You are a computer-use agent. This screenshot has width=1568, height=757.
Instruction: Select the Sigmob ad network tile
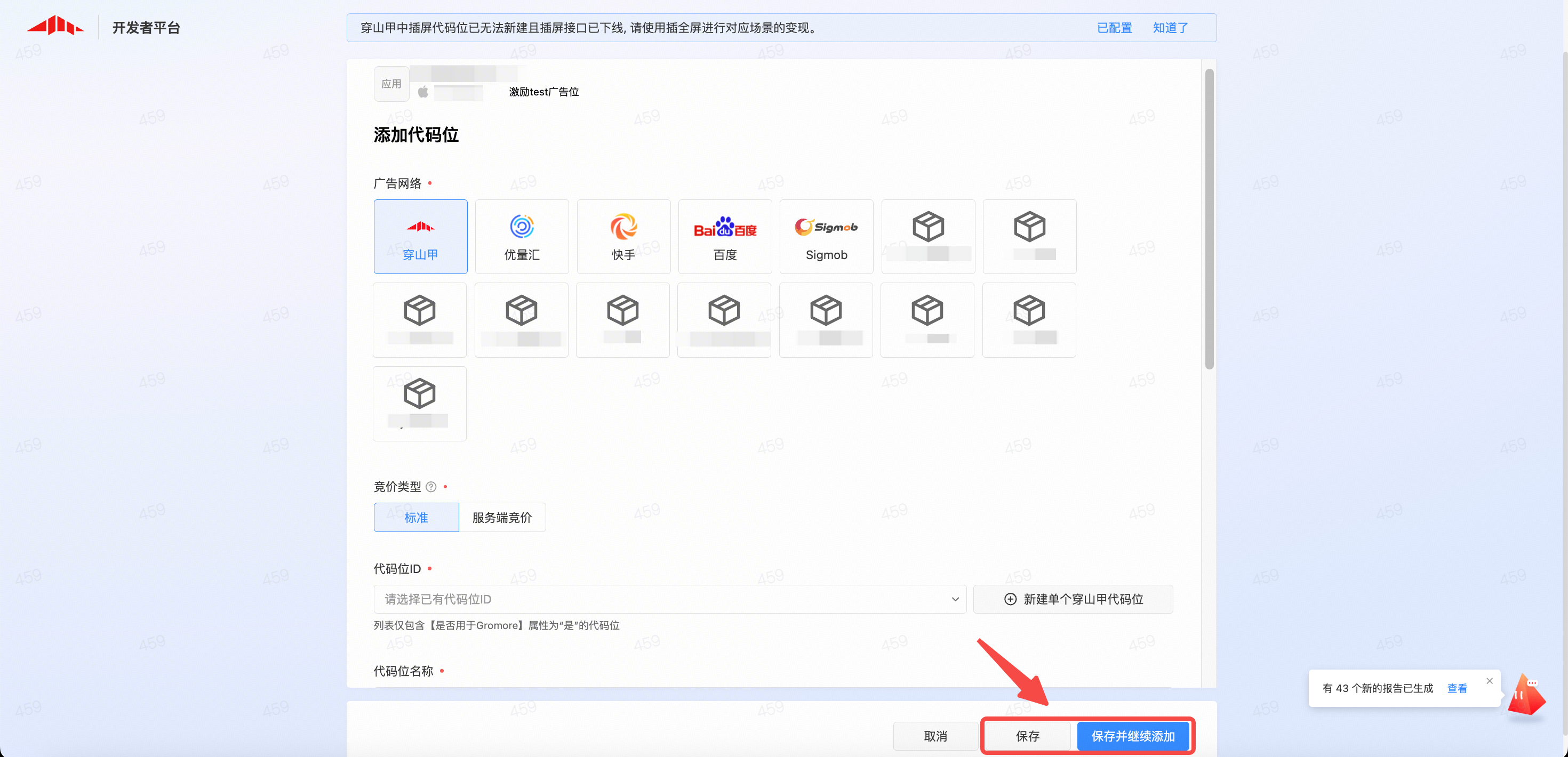tap(826, 237)
